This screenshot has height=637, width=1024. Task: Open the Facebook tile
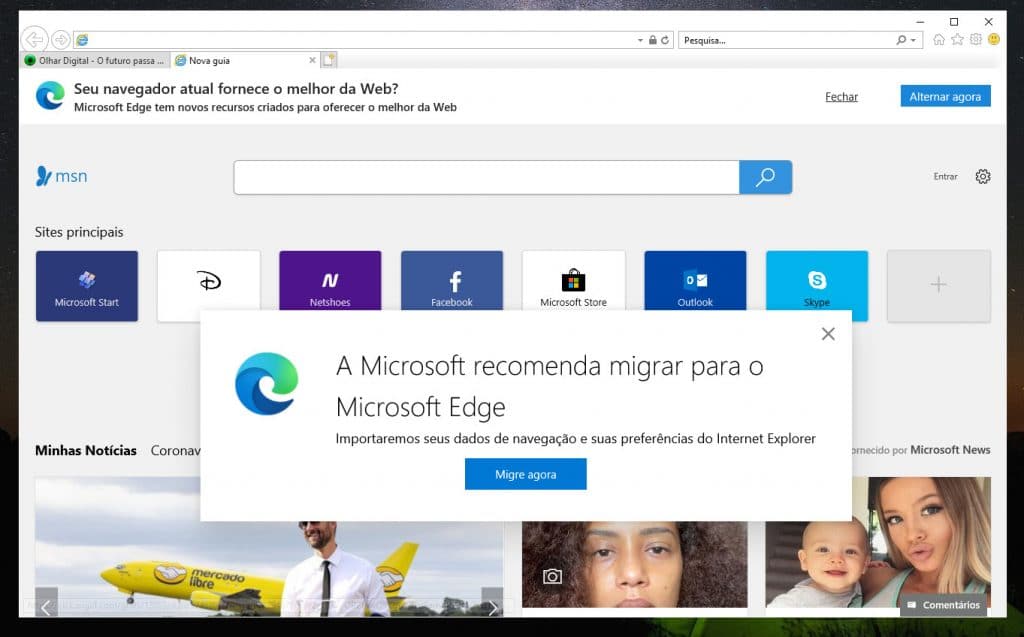[452, 281]
